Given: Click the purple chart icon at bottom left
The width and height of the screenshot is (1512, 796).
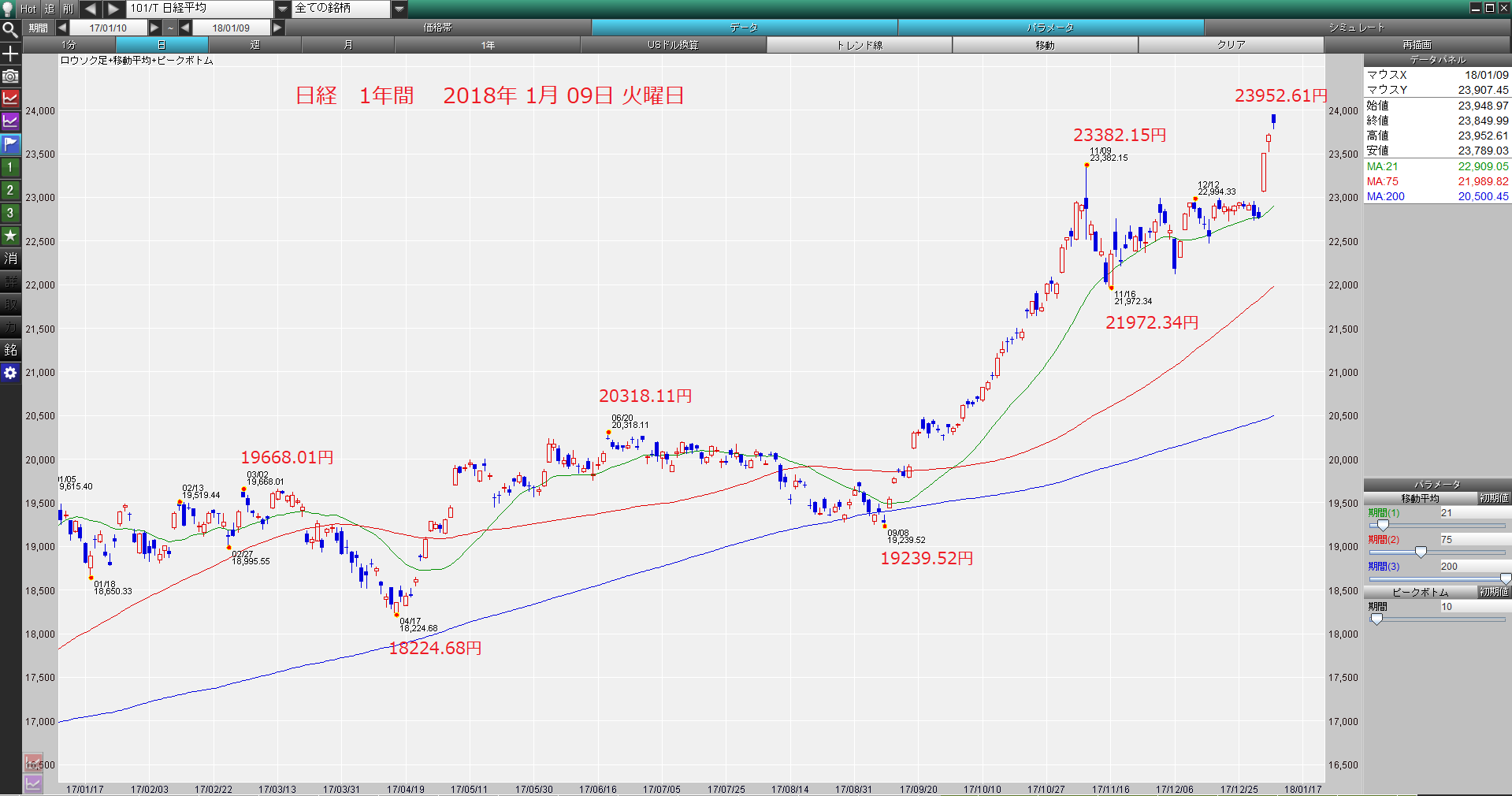Looking at the screenshot, I should click(33, 783).
